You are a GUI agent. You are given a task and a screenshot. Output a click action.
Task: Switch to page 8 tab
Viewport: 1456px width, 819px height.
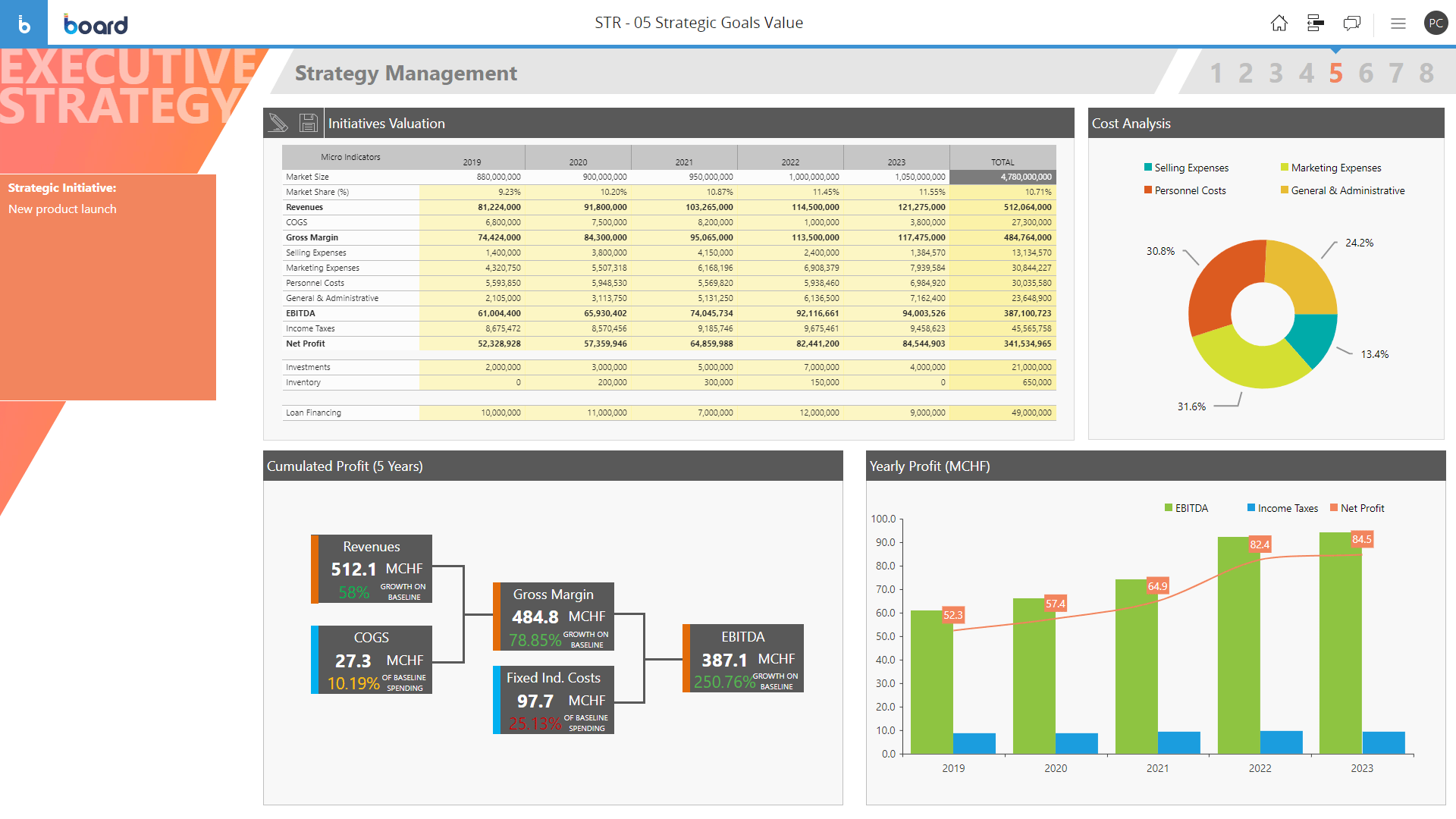pyautogui.click(x=1426, y=74)
